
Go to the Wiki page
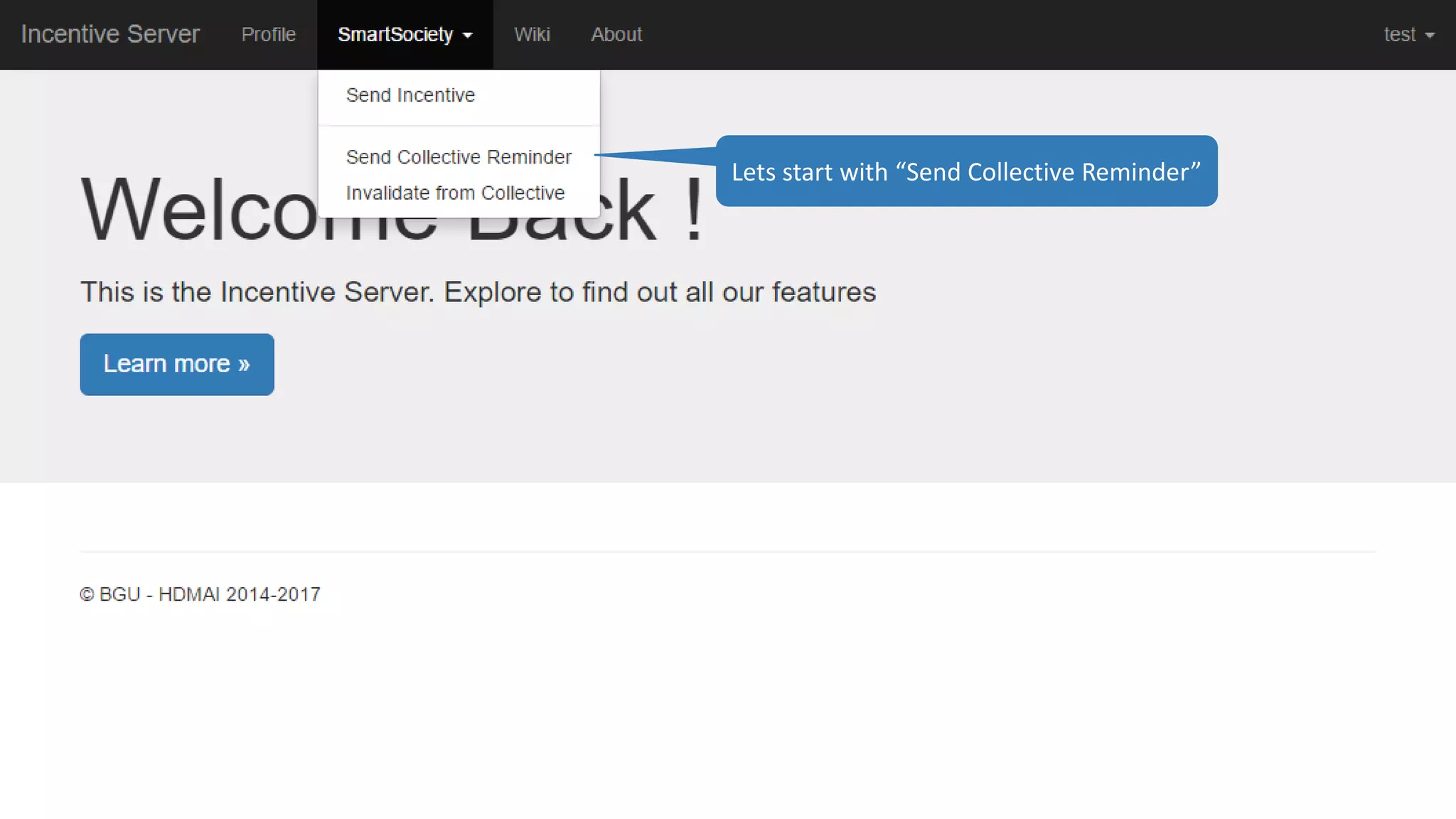[532, 34]
